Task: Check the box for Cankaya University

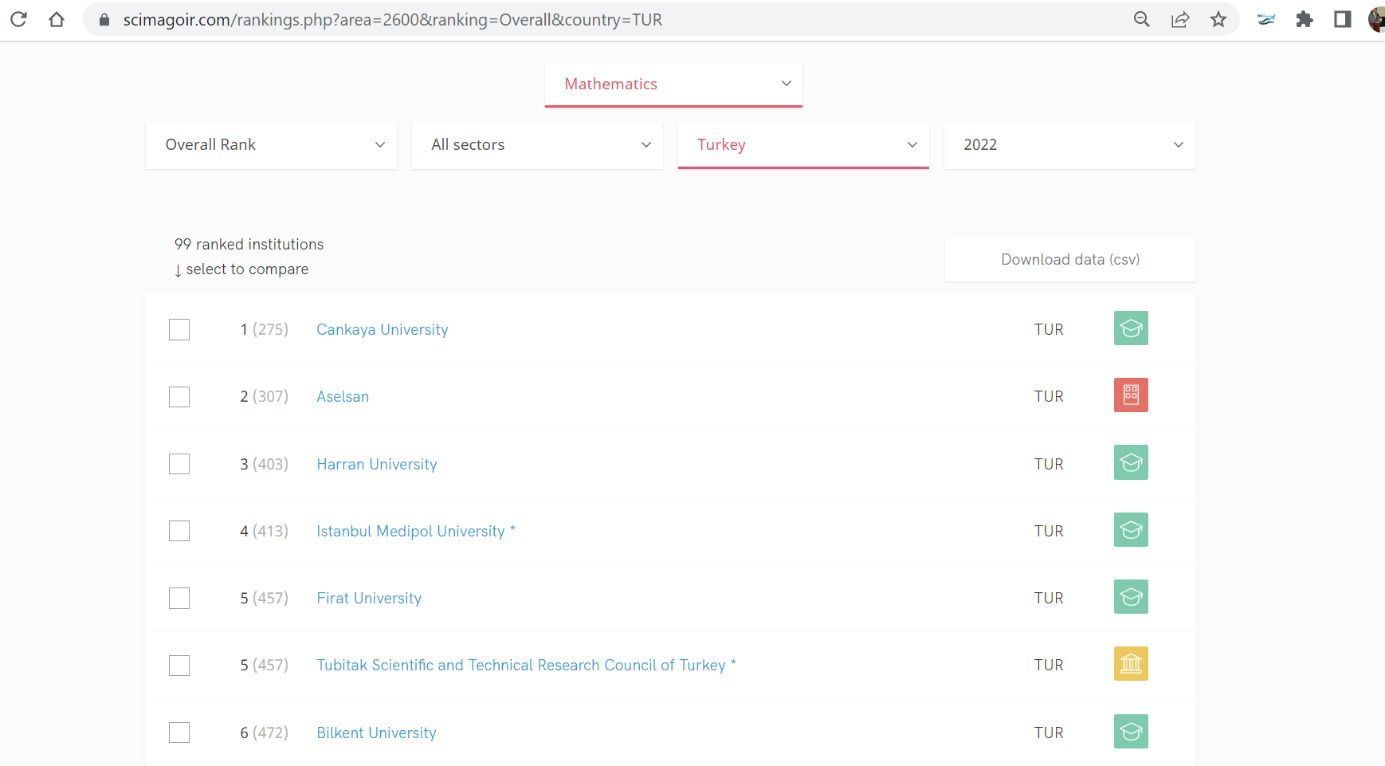Action: [179, 329]
